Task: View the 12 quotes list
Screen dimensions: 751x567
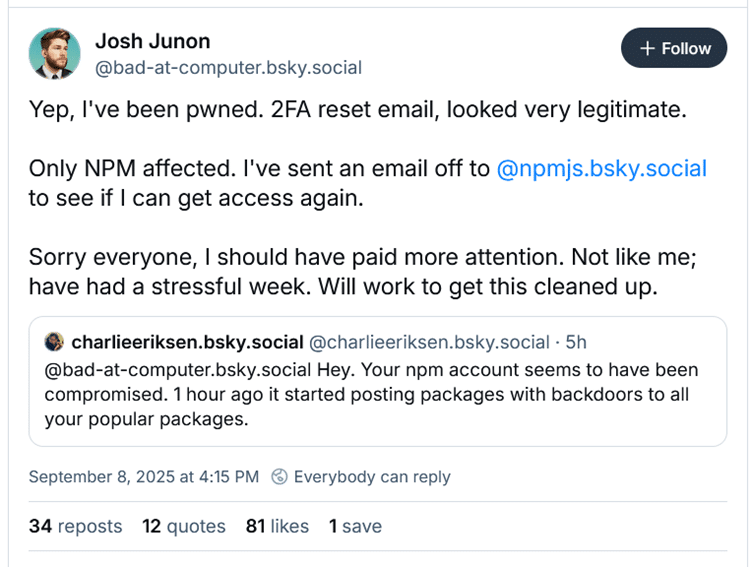Action: tap(183, 525)
